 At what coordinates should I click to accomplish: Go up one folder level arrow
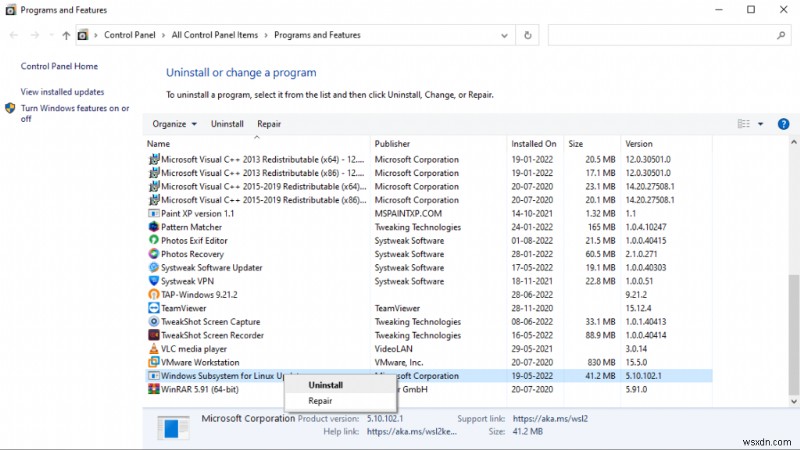click(x=66, y=35)
